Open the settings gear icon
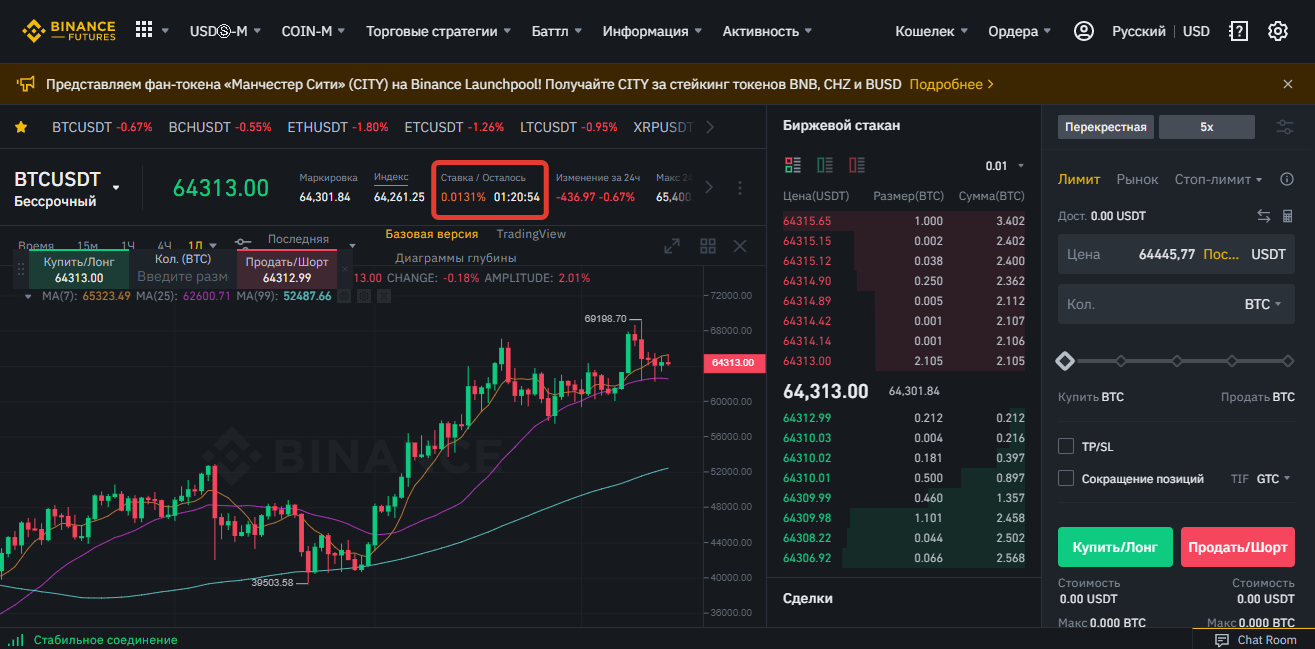 point(1277,31)
